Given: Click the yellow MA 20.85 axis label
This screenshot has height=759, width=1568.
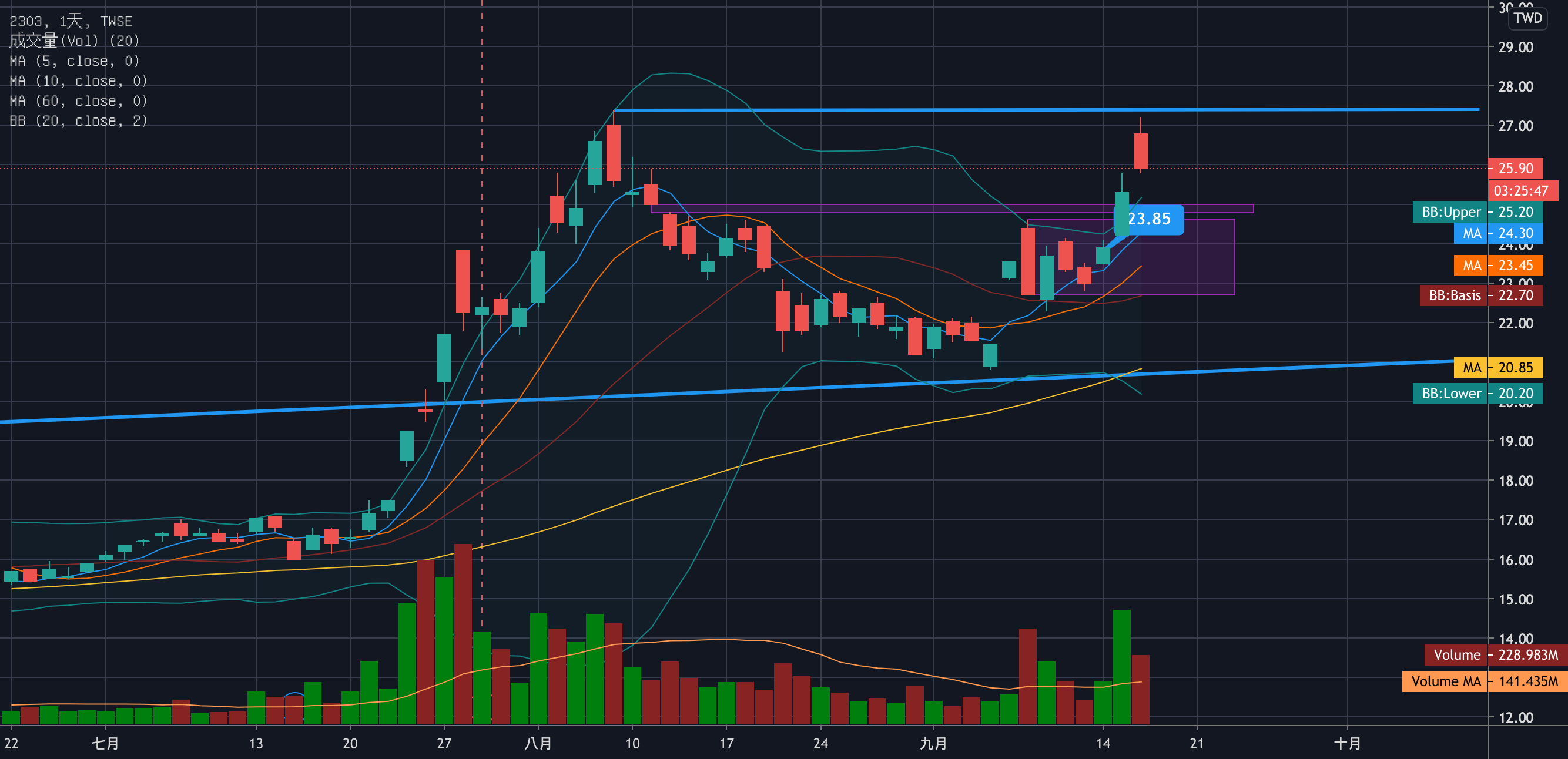Looking at the screenshot, I should (x=1498, y=368).
